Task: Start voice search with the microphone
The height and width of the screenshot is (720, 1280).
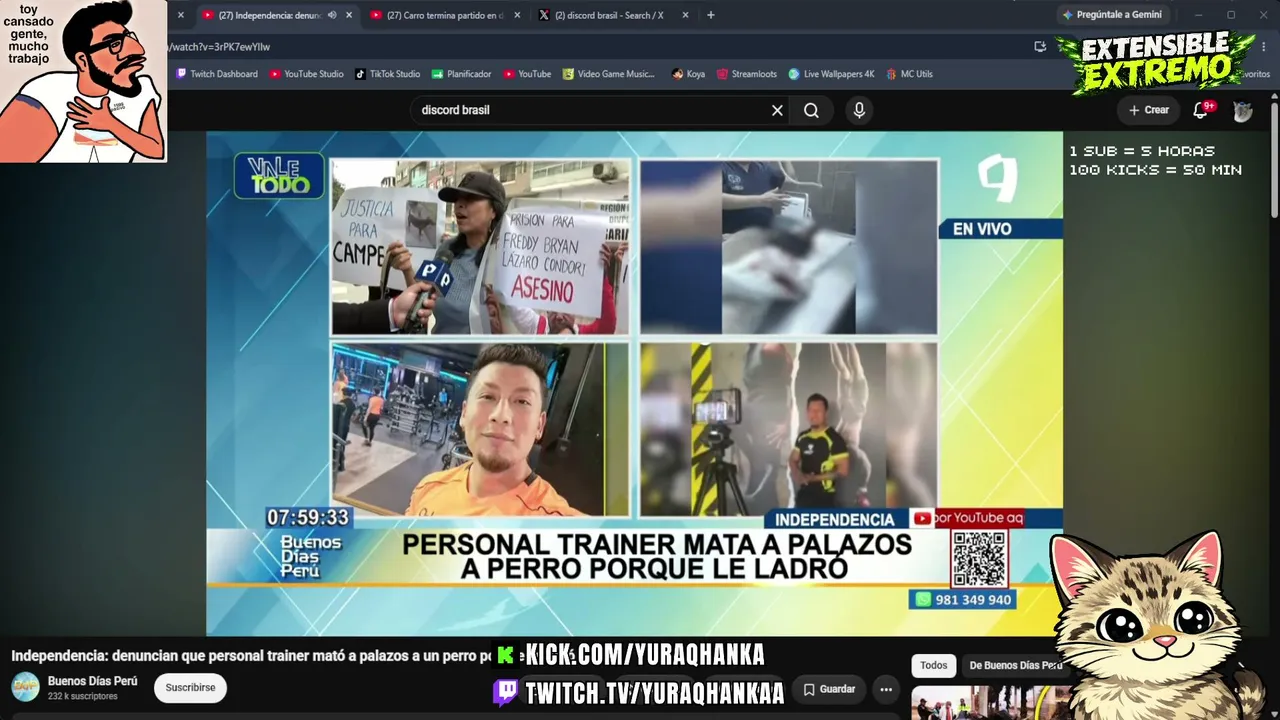Action: [859, 110]
